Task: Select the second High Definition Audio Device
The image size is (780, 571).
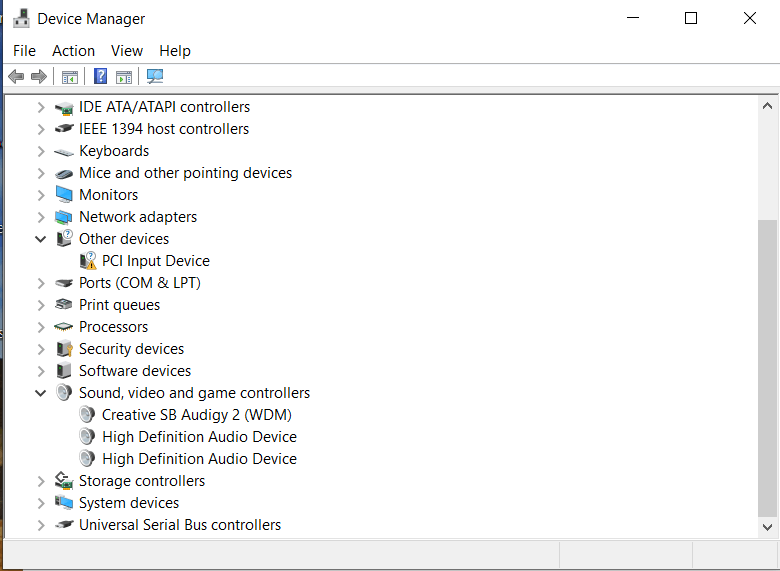Action: coord(199,459)
